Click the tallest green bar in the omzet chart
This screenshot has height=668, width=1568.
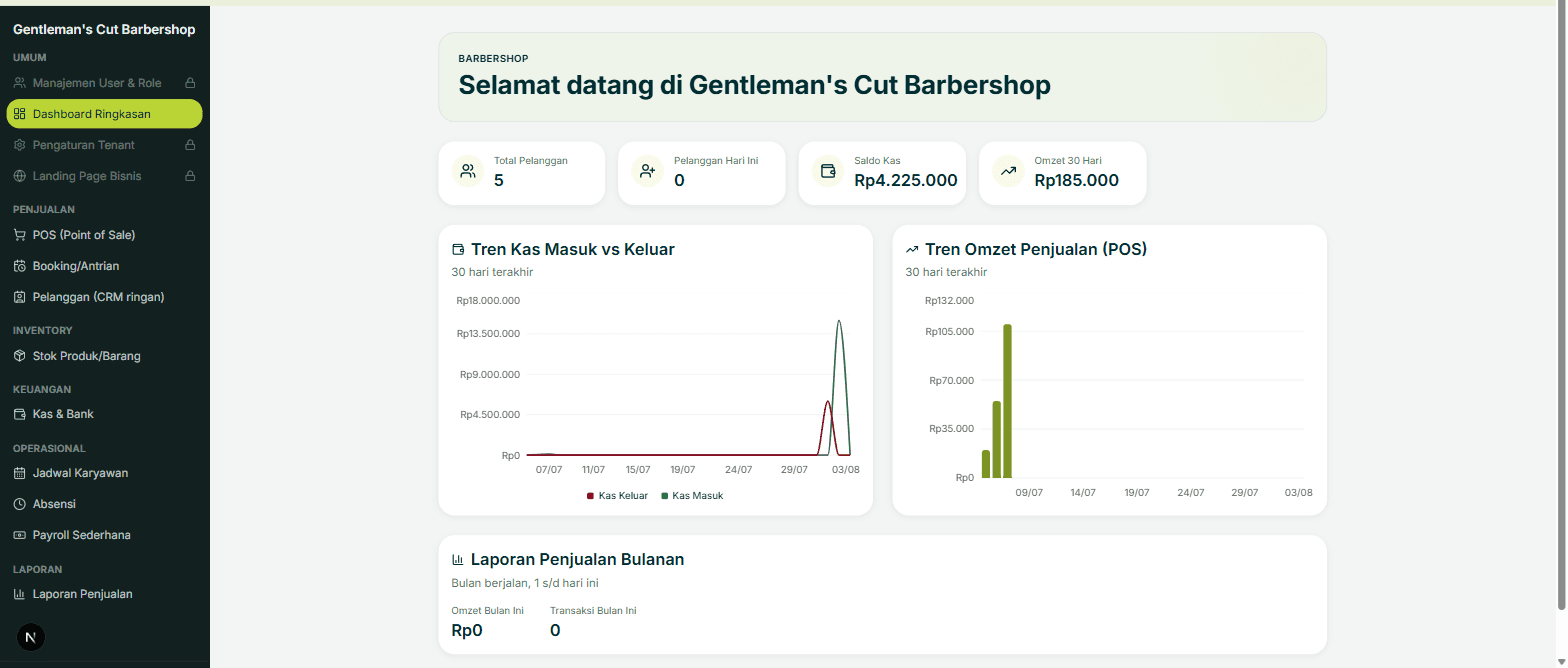pos(1007,401)
